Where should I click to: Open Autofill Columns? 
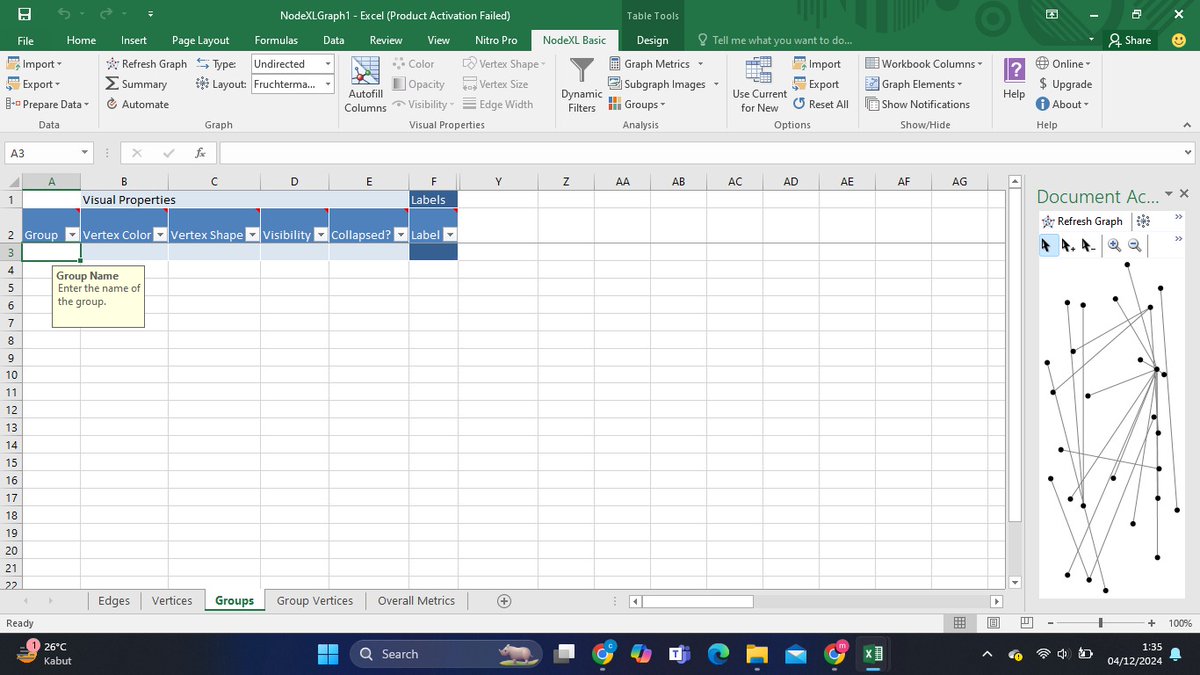[365, 85]
